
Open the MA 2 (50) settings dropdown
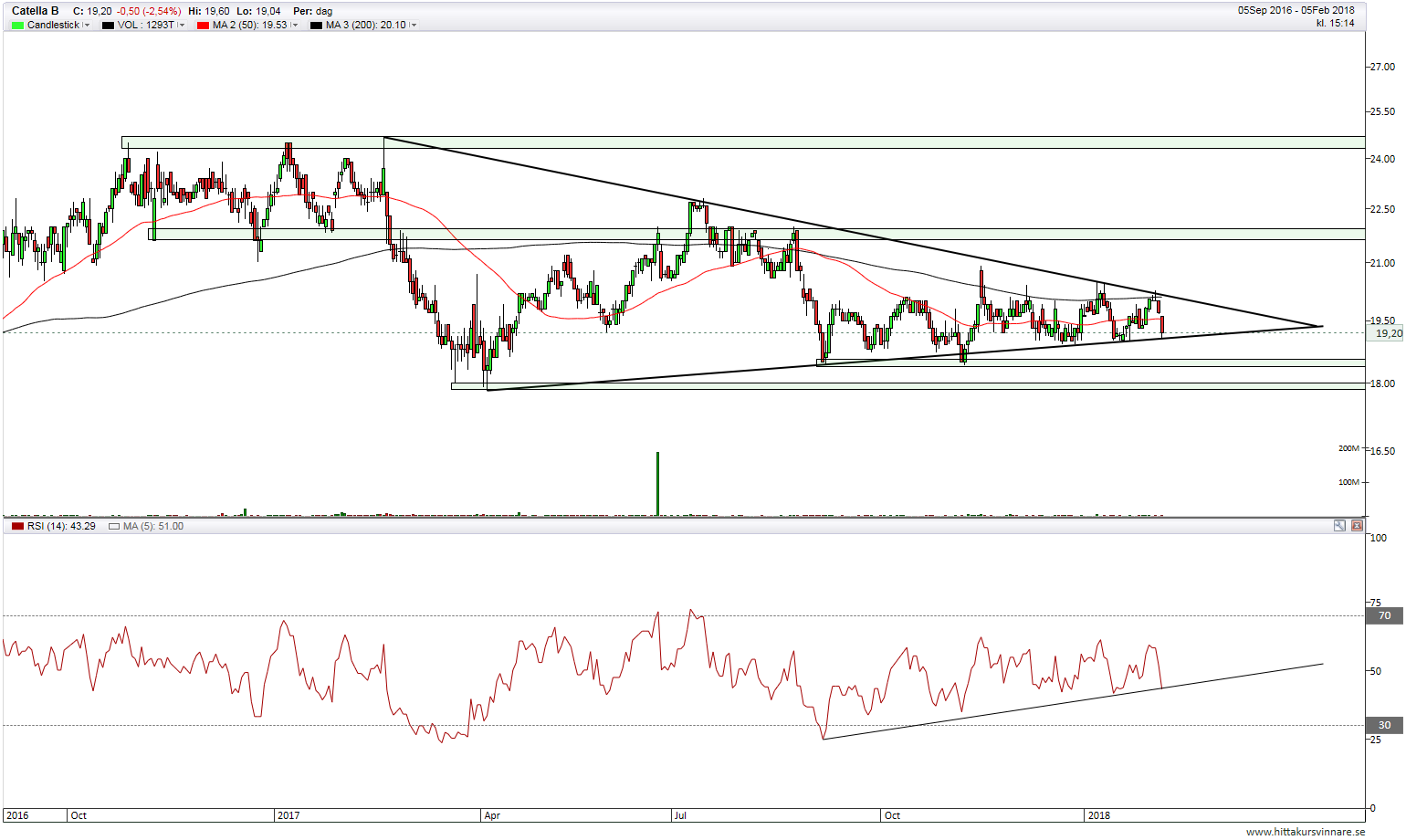tap(295, 26)
